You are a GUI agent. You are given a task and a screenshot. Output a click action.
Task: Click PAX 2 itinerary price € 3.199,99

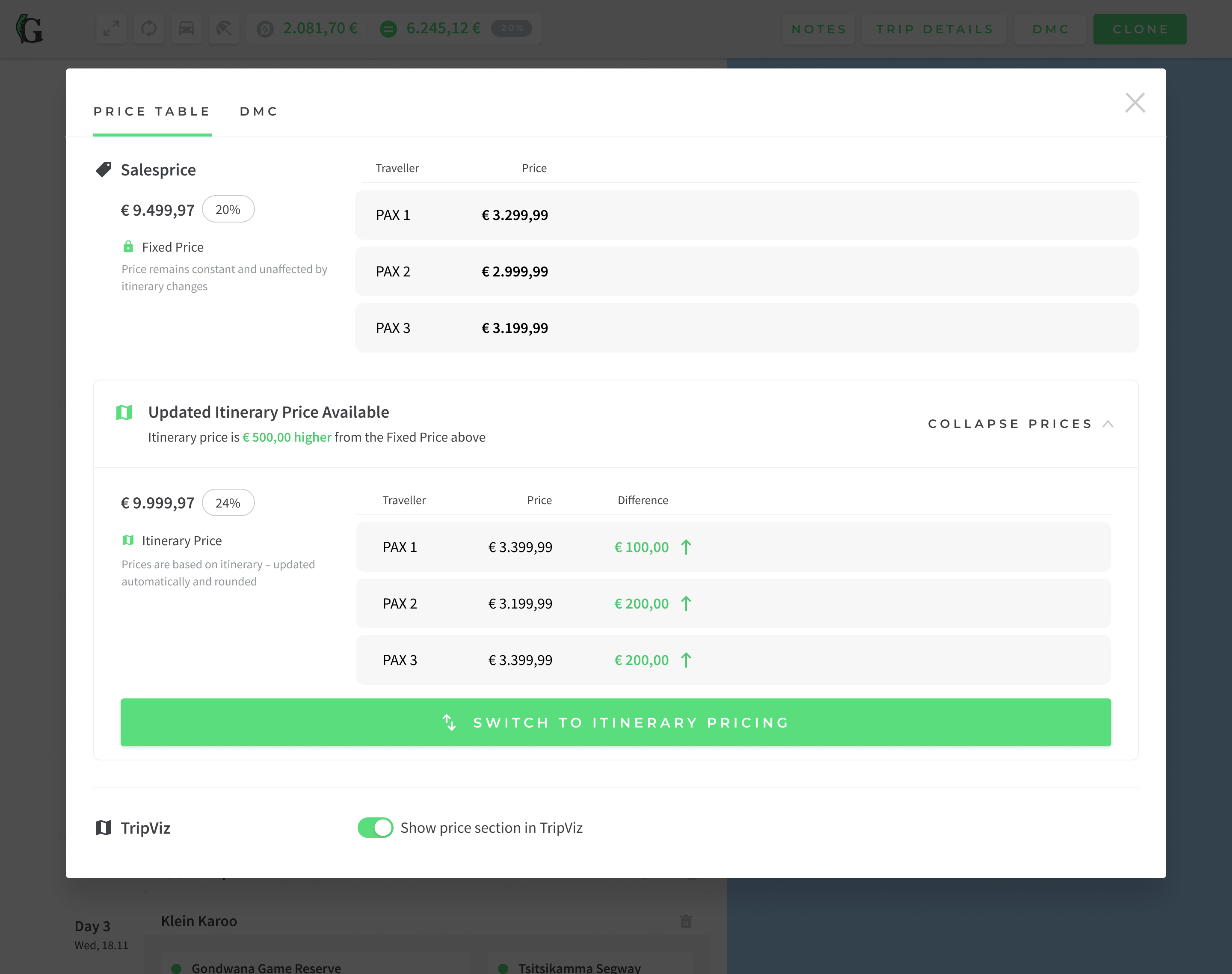[x=521, y=603]
